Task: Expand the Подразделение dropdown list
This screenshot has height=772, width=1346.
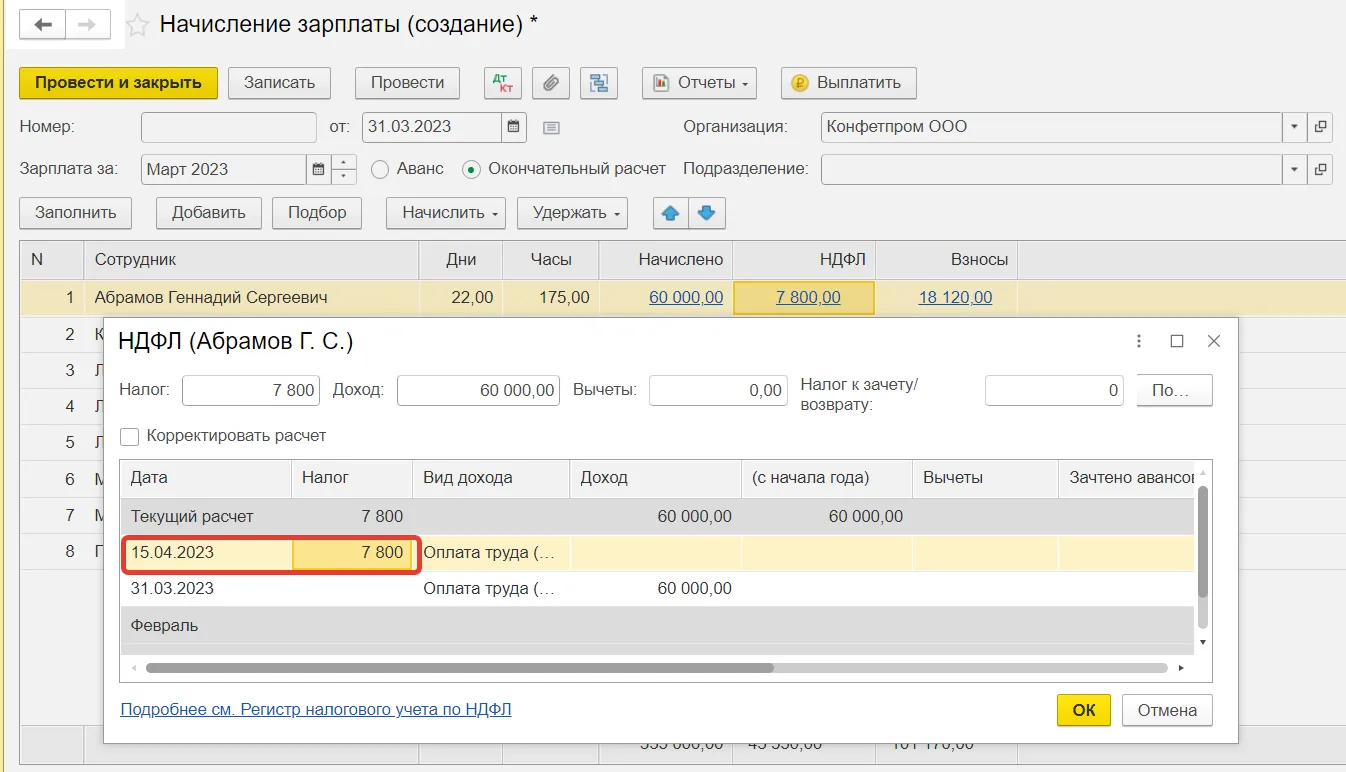Action: pos(1295,169)
